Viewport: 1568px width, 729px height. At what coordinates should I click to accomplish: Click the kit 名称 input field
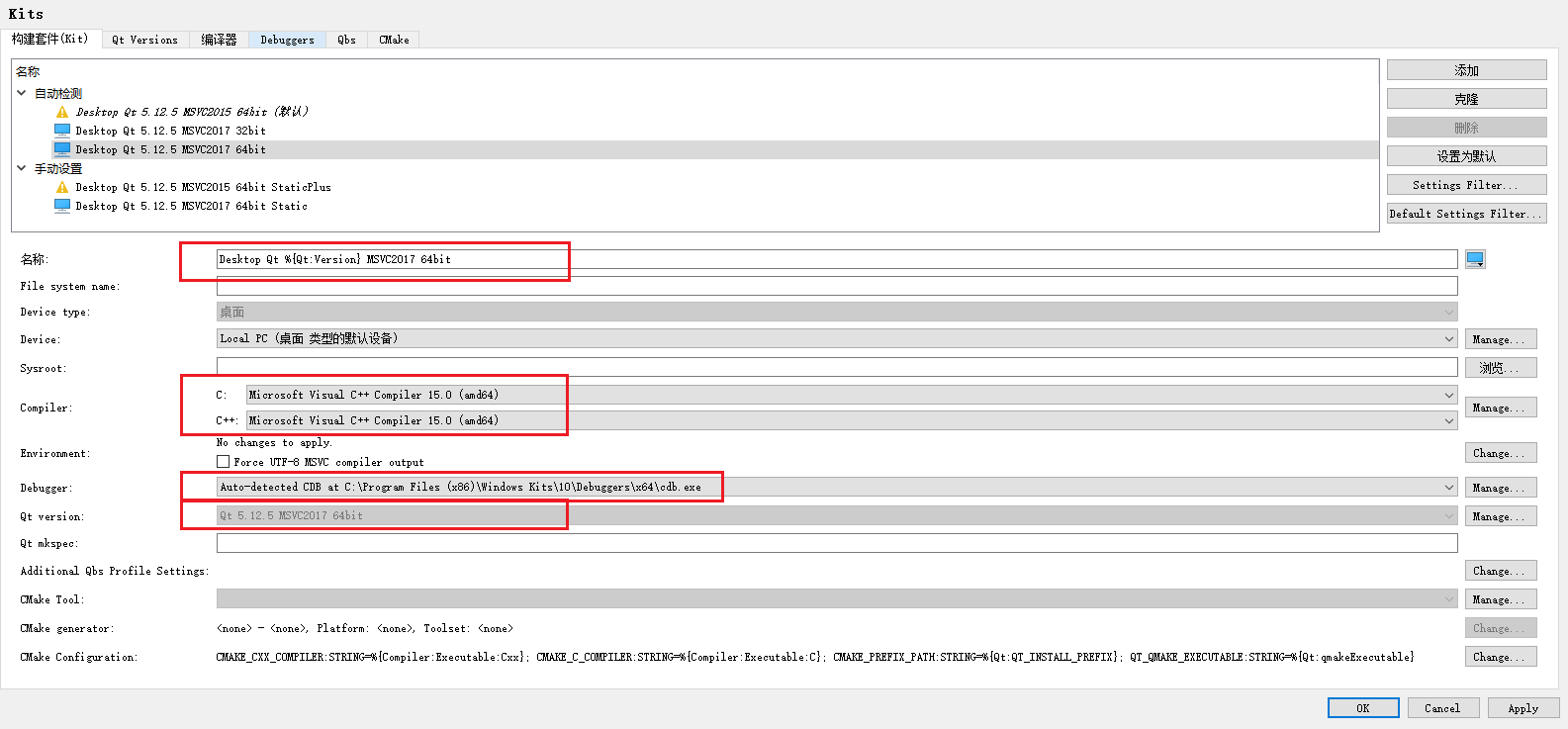[837, 259]
